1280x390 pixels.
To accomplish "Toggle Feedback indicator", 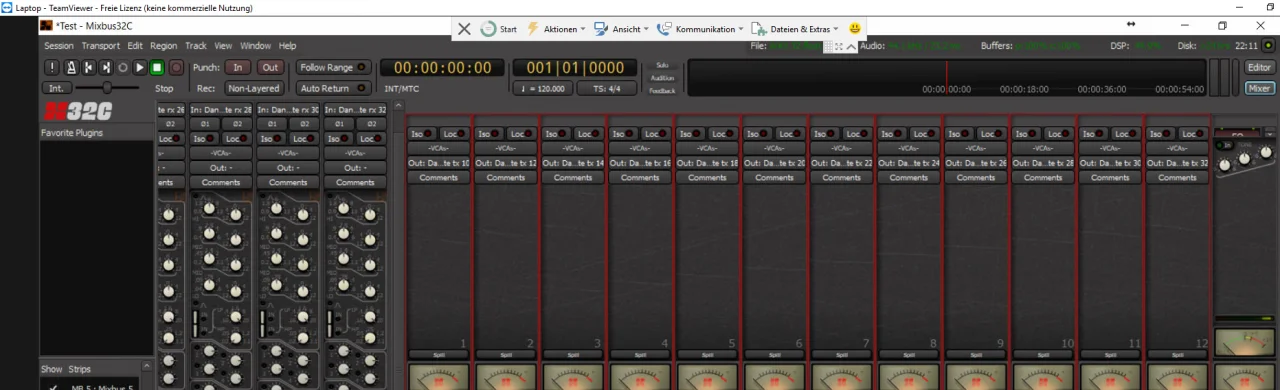I will tap(662, 90).
